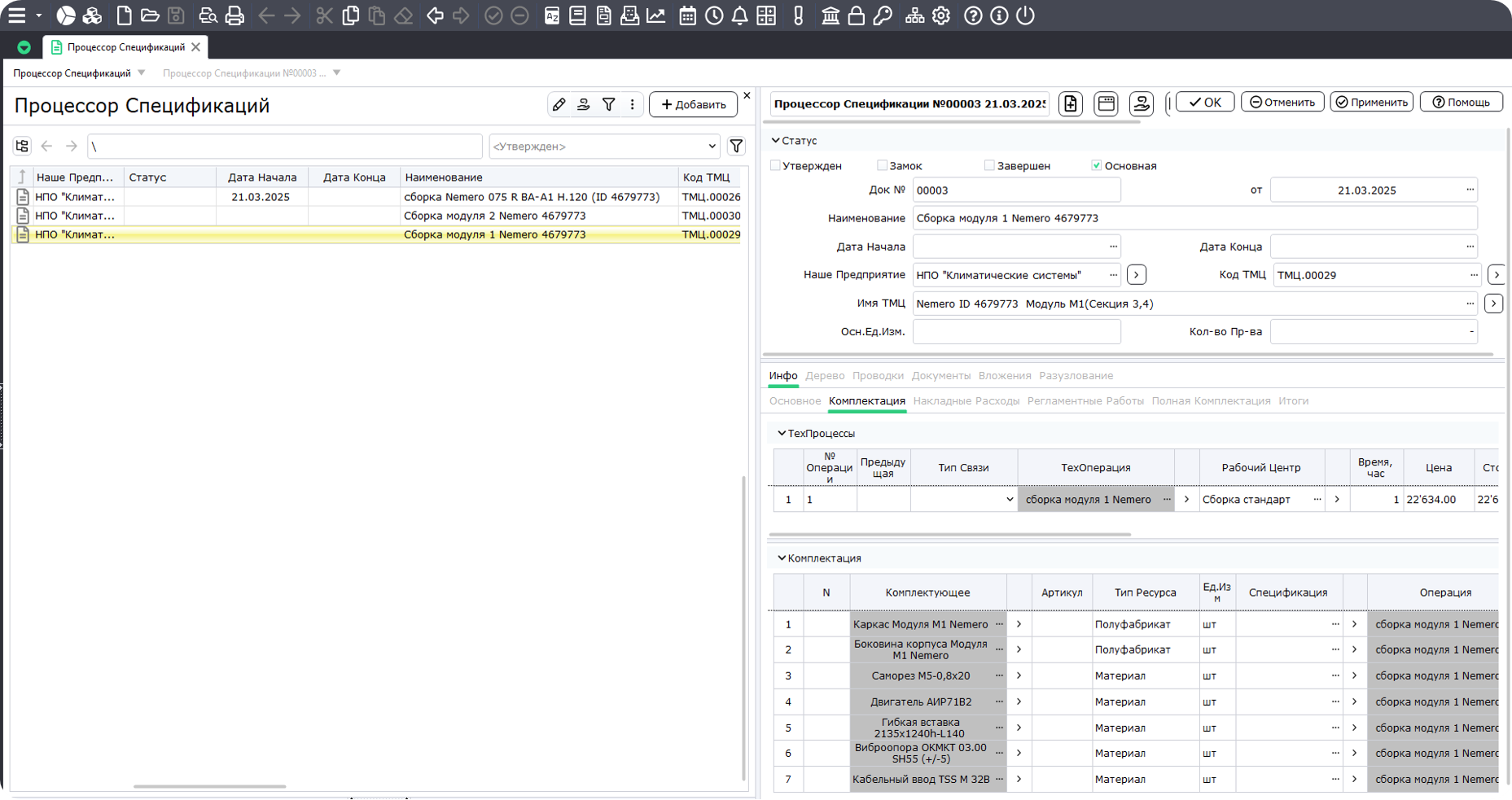Click the key icon in top toolbar
The width and height of the screenshot is (1512, 800).
click(x=883, y=15)
